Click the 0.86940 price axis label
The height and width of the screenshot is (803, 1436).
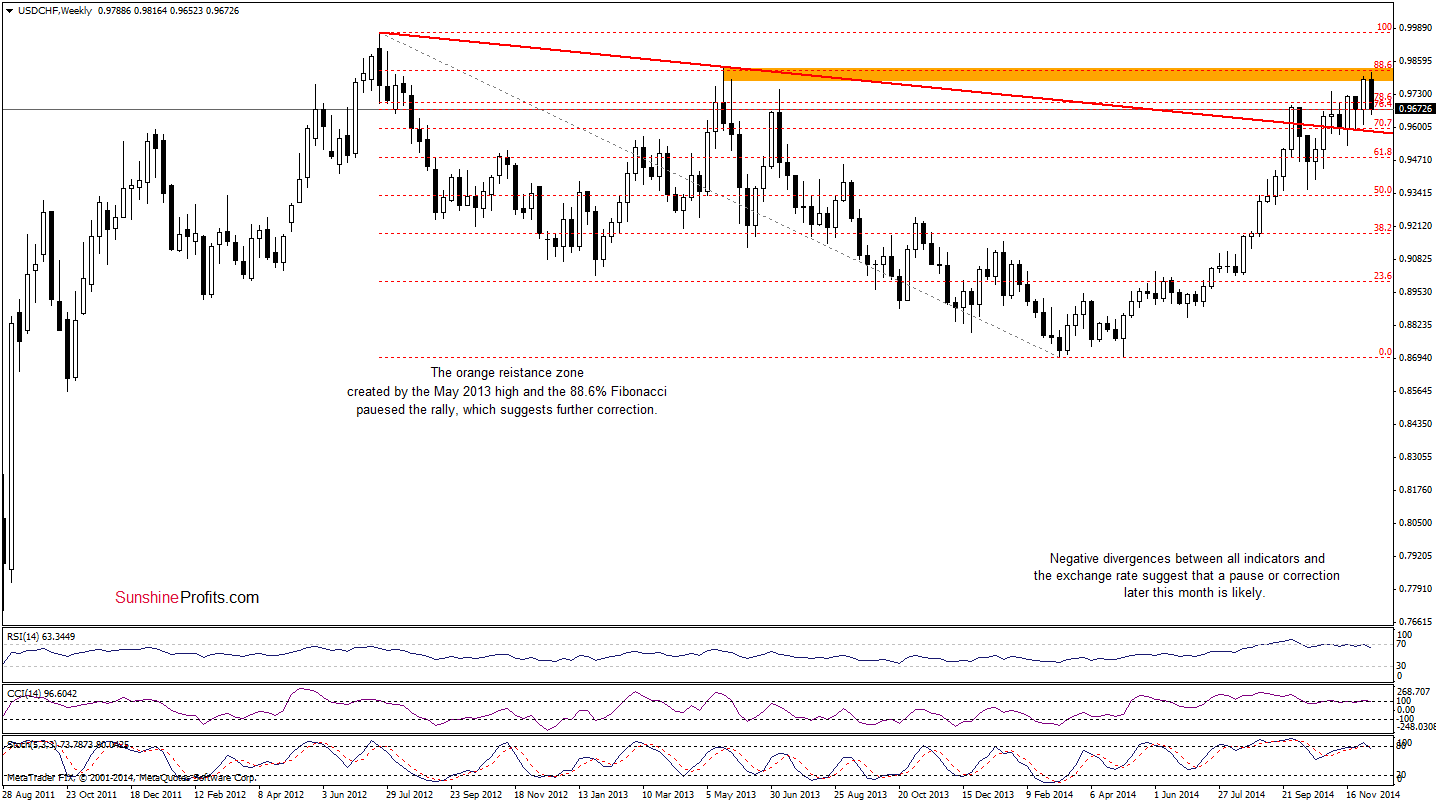(1415, 358)
